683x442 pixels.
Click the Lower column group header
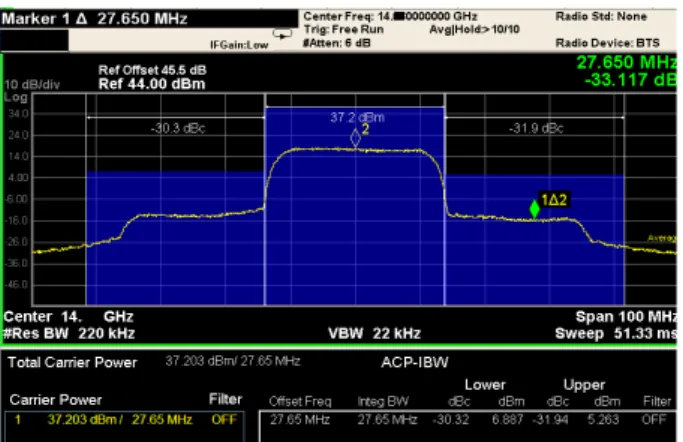pos(485,385)
